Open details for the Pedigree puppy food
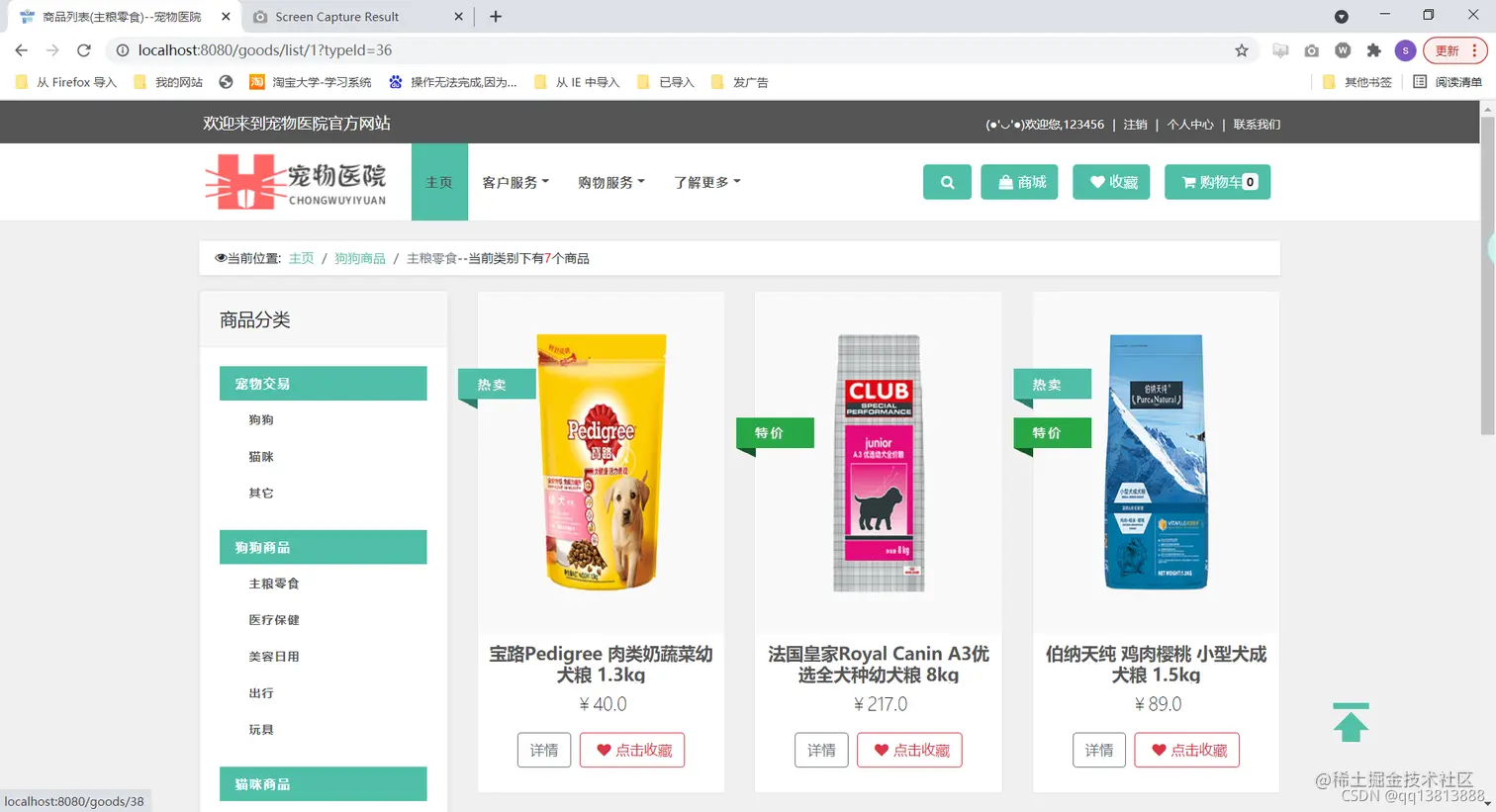The image size is (1496, 812). point(544,750)
